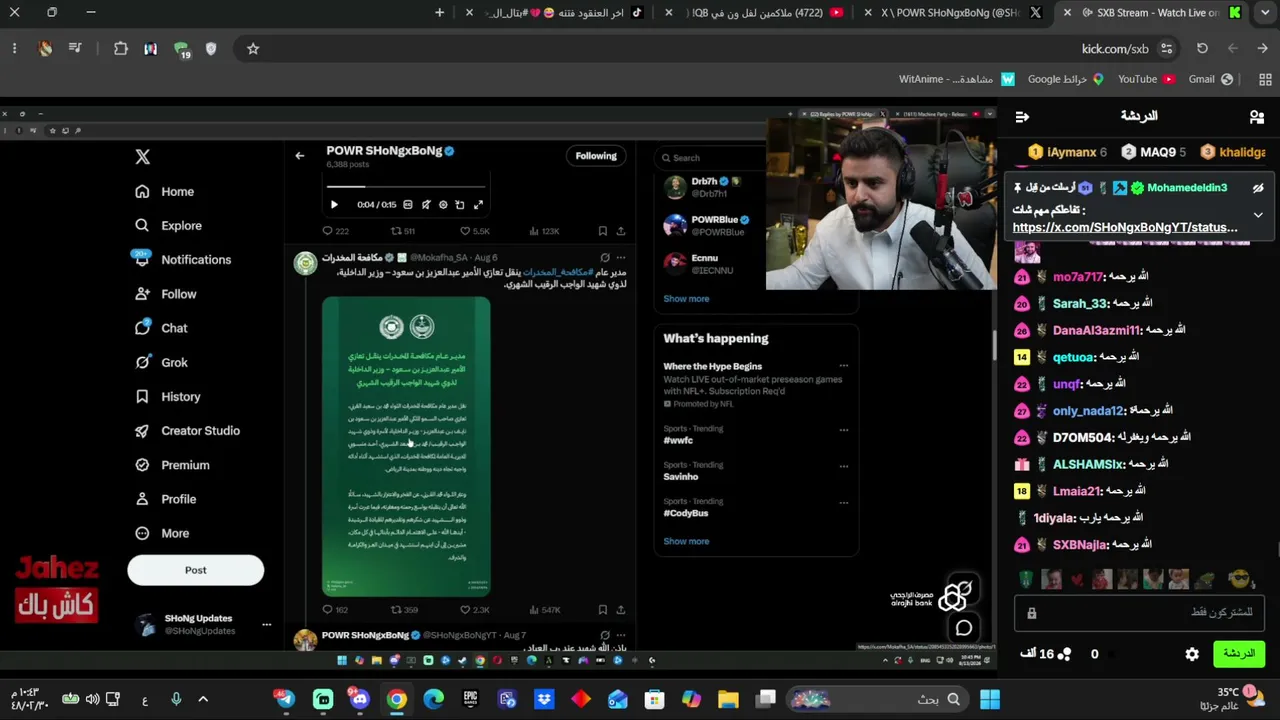Viewport: 1280px width, 720px height.
Task: Play the tweet video
Action: click(334, 205)
